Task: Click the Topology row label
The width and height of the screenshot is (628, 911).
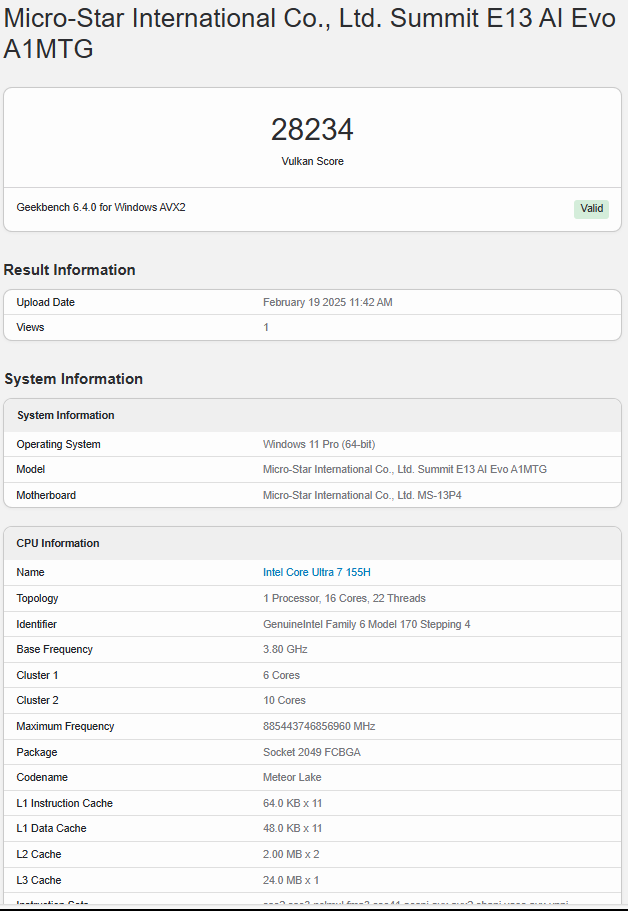Action: coord(37,598)
